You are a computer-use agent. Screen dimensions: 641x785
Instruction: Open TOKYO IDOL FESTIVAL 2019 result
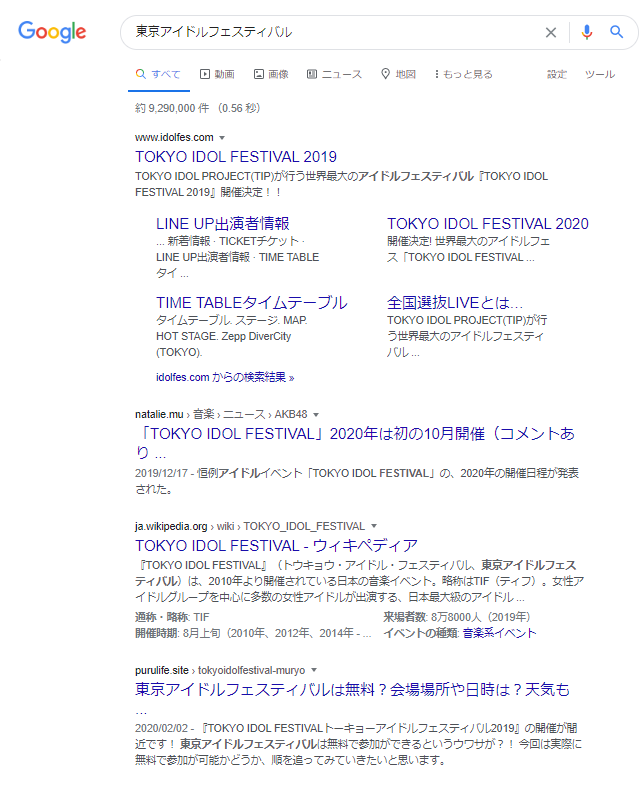pyautogui.click(x=236, y=157)
